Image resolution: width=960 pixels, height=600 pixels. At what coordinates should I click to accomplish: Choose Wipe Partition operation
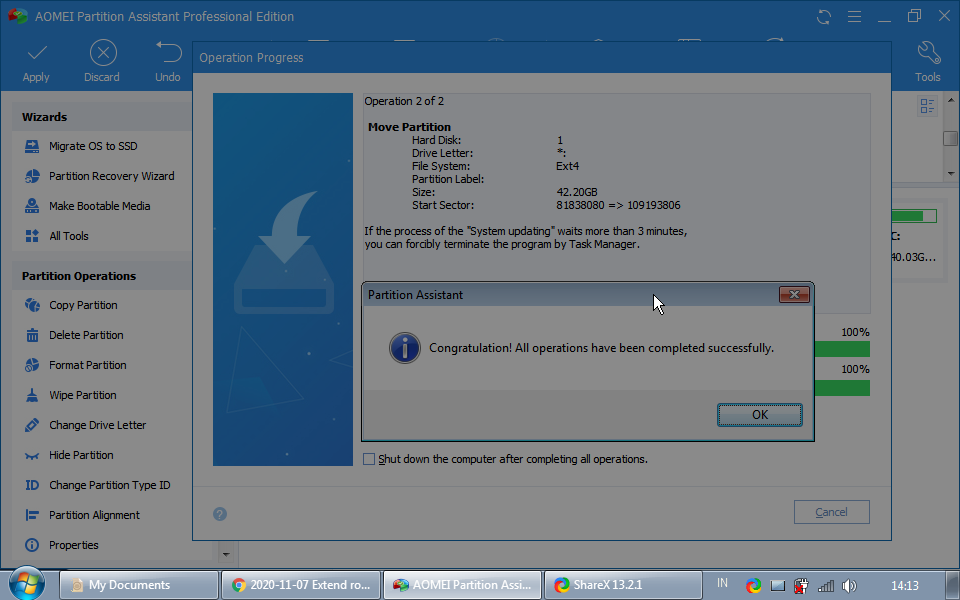coord(83,396)
